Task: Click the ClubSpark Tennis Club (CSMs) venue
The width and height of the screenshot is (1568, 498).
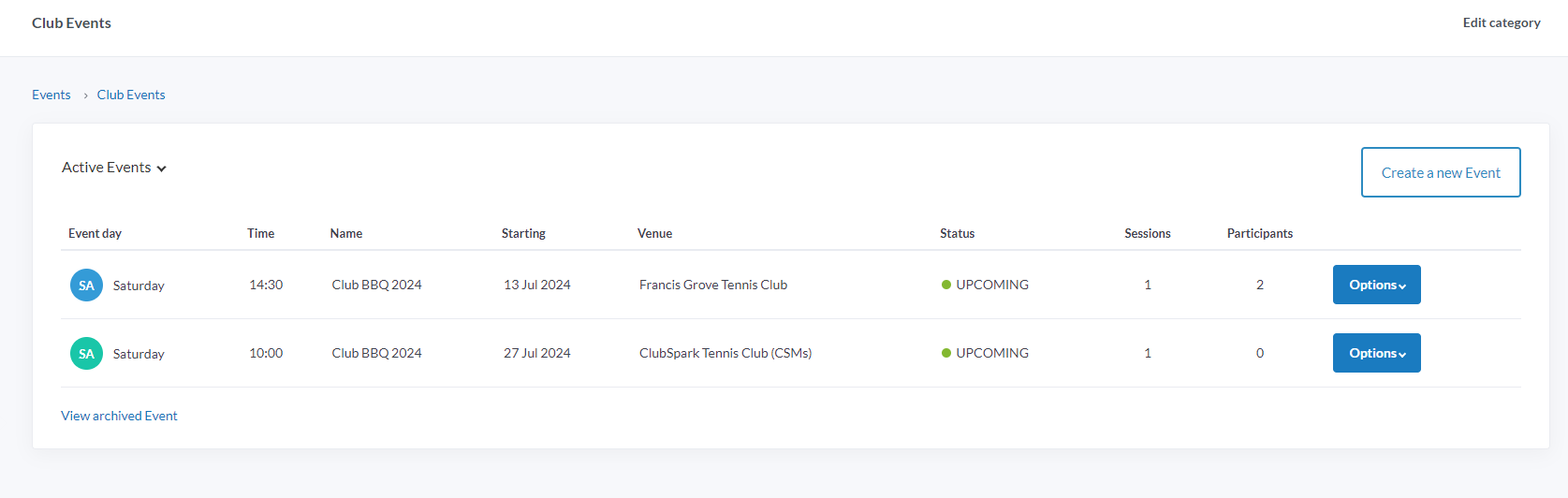Action: tap(725, 353)
